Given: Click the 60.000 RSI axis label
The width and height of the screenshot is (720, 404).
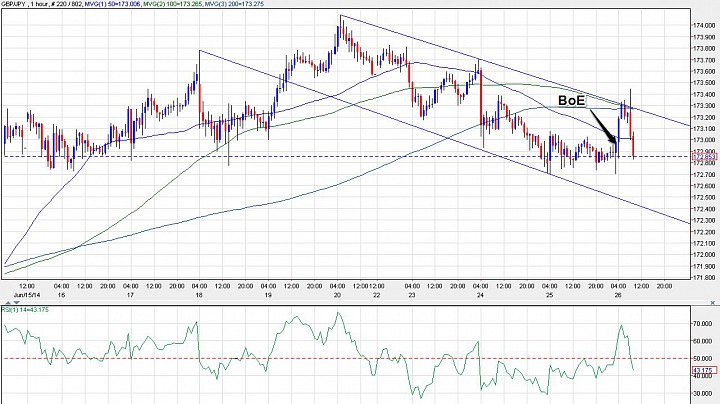Looking at the screenshot, I should click(703, 341).
